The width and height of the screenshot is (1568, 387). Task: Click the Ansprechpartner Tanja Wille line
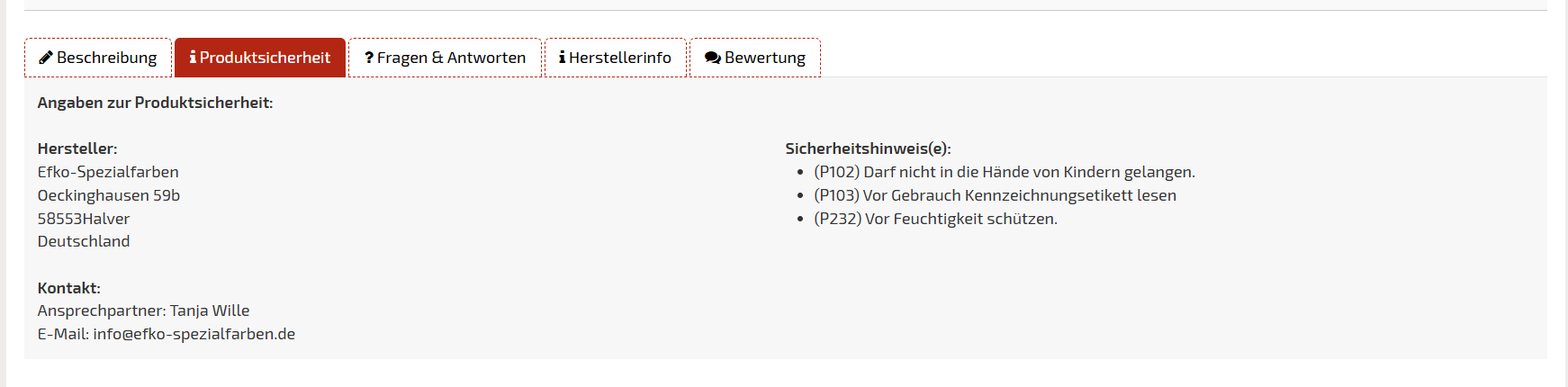(144, 310)
